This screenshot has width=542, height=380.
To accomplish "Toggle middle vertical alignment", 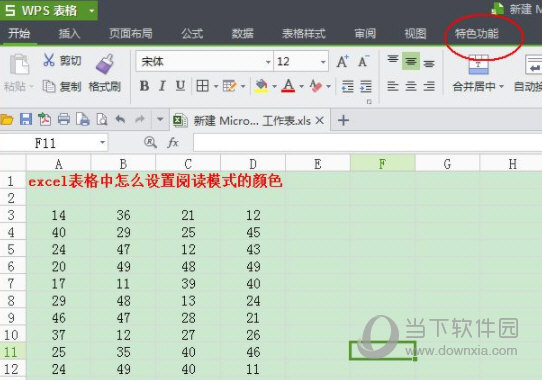I will (x=411, y=62).
